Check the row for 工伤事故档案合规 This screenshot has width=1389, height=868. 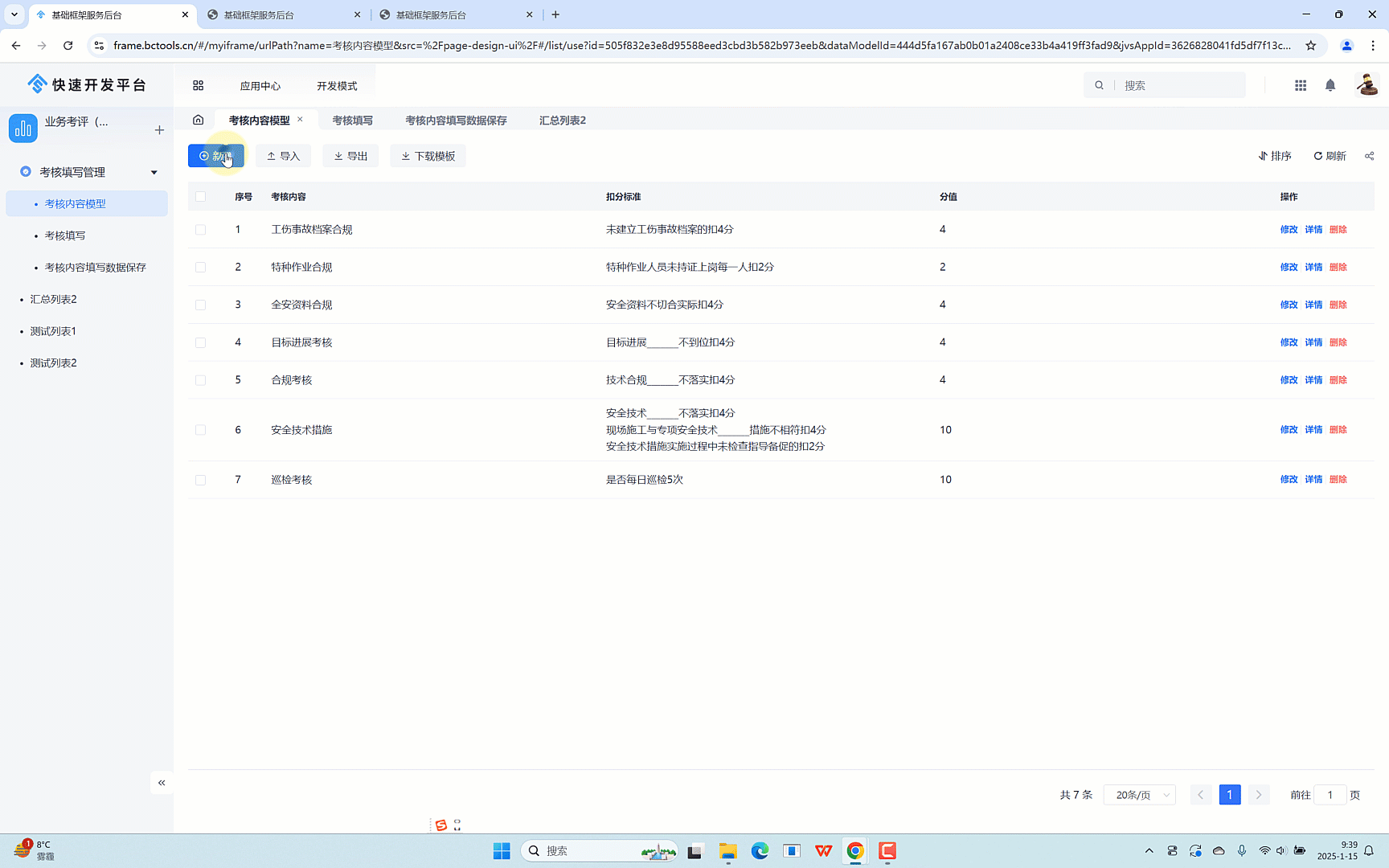[200, 230]
